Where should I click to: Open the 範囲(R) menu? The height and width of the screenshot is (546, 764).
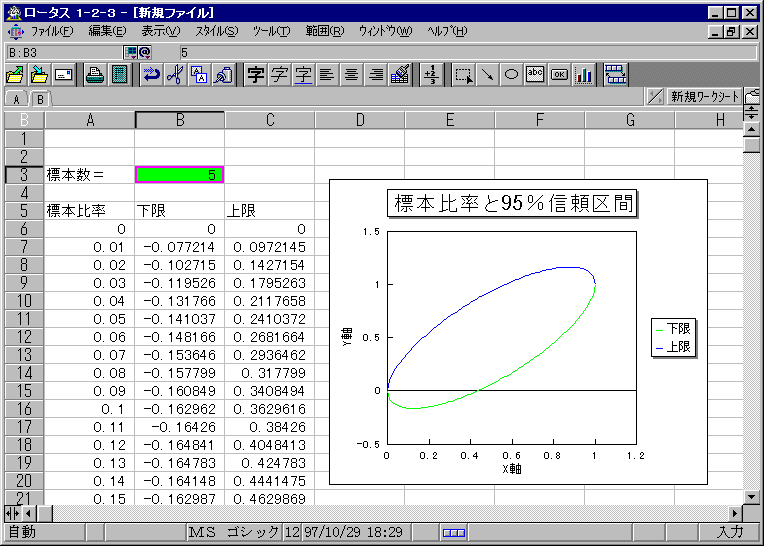coord(325,31)
